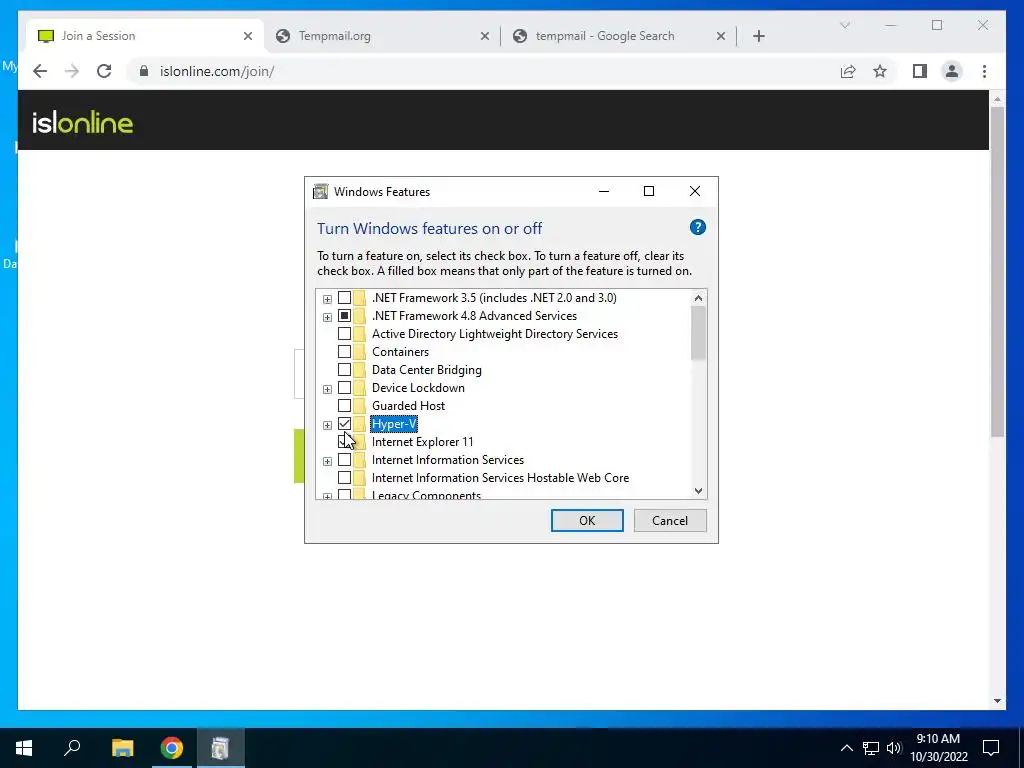
Task: Enable Internet Information Services checkbox
Action: pyautogui.click(x=344, y=460)
